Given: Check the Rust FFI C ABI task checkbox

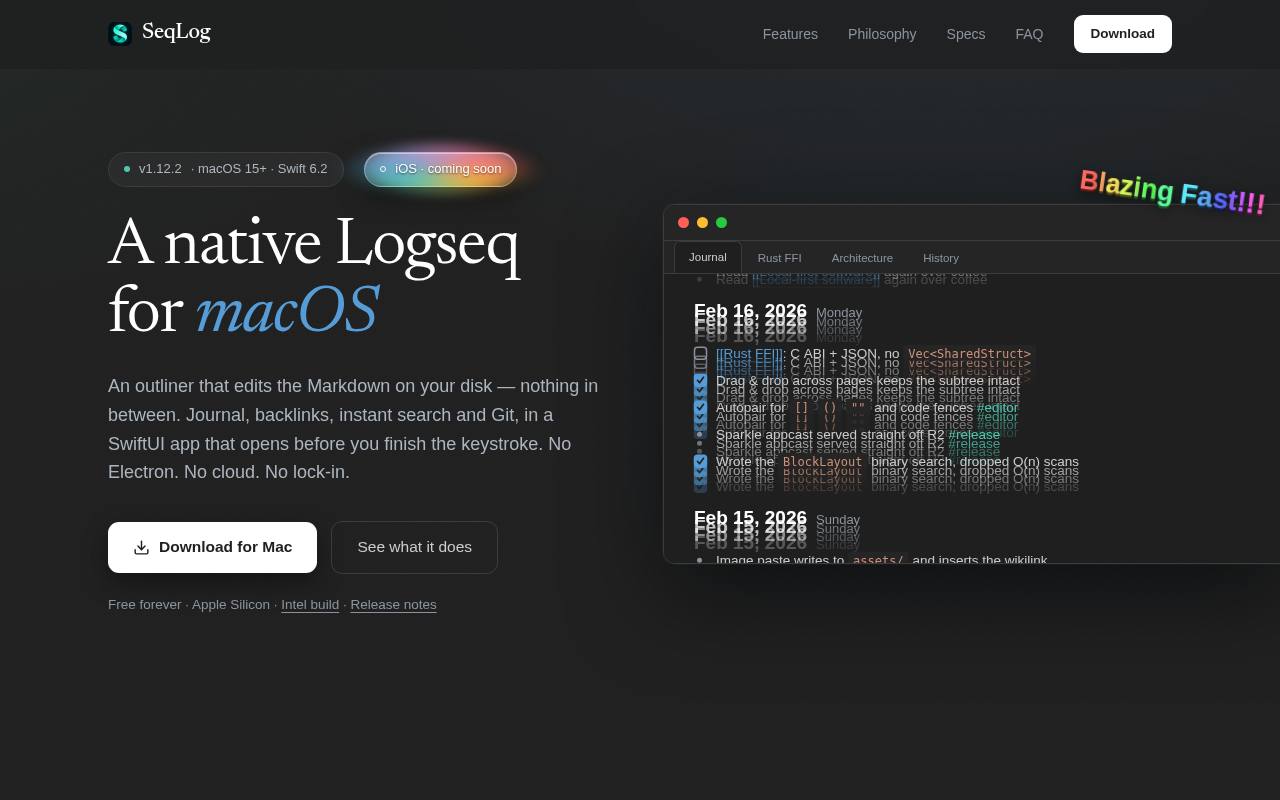Looking at the screenshot, I should (700, 354).
